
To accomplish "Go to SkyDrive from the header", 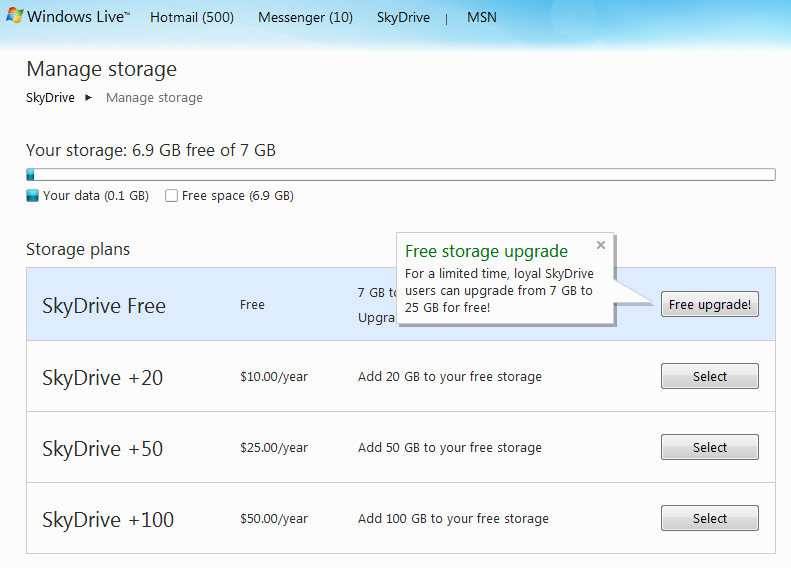I will pyautogui.click(x=403, y=17).
